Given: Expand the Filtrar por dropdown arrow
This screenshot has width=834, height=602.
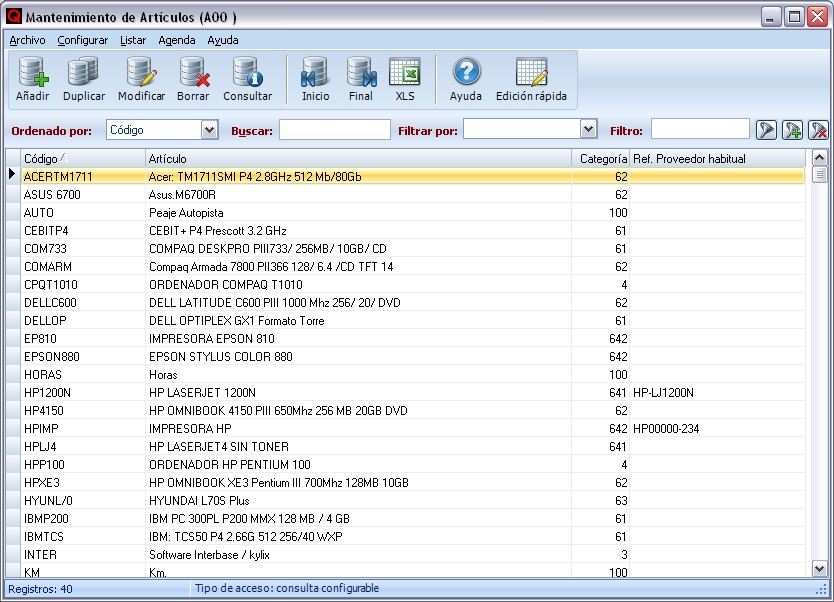Looking at the screenshot, I should point(588,129).
